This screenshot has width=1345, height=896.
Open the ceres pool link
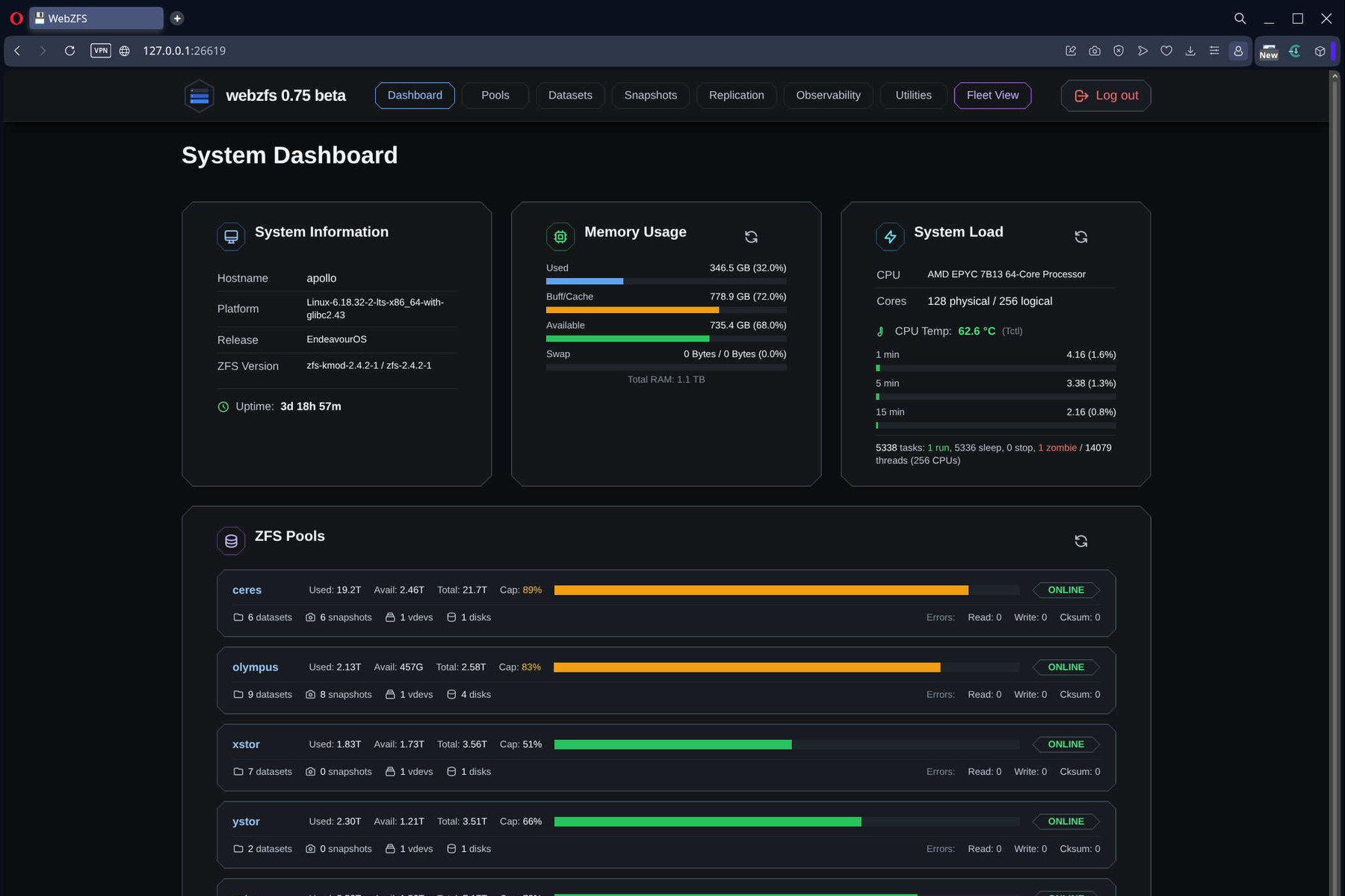pos(247,590)
